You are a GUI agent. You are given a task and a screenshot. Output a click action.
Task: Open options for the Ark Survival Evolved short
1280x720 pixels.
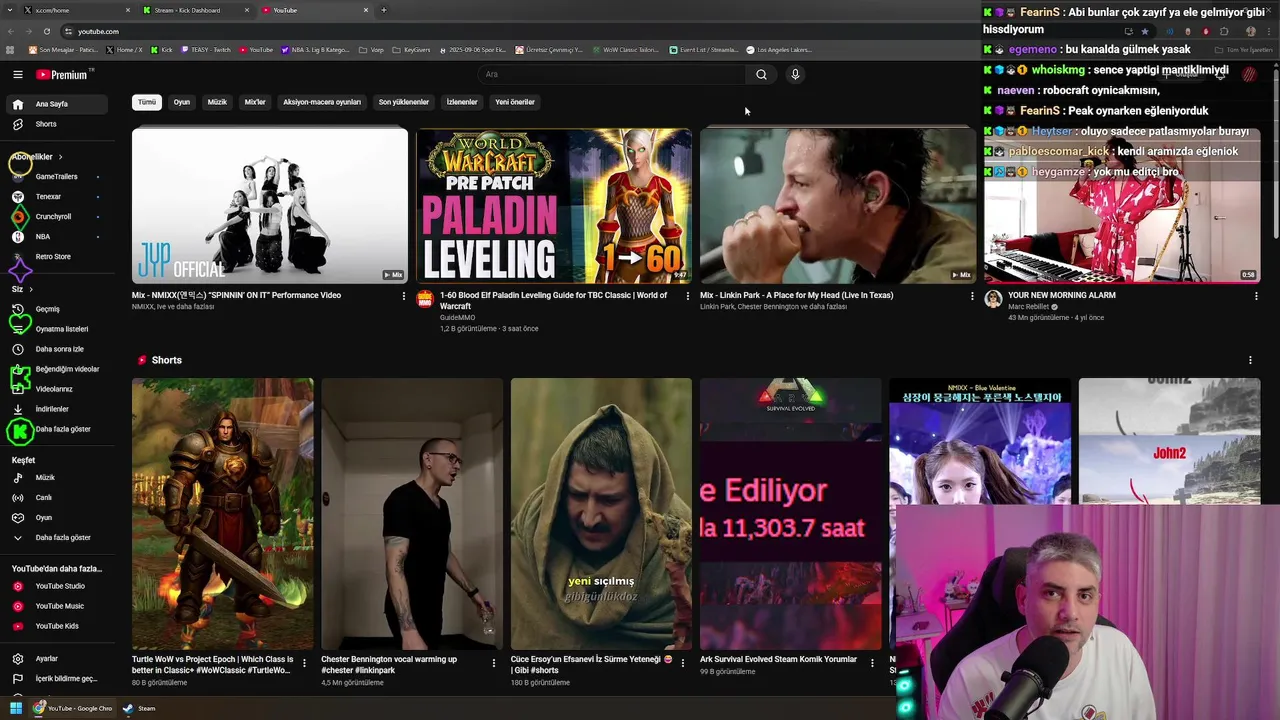872,663
